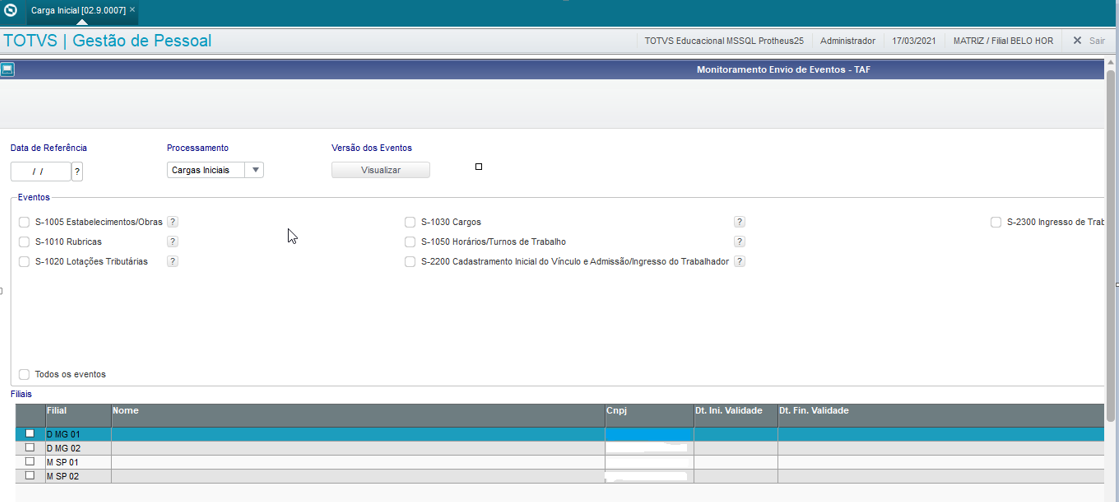Click TOTVS Educacional MSSQL Protheus25 label
1119x502 pixels.
click(724, 41)
